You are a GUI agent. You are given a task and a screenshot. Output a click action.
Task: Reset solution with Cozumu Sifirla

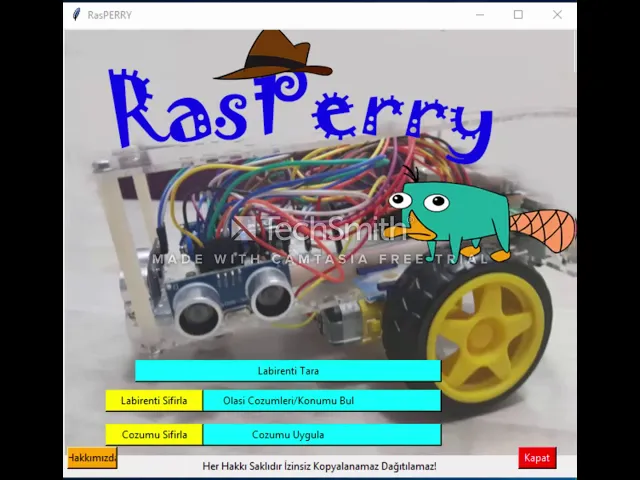click(154, 434)
